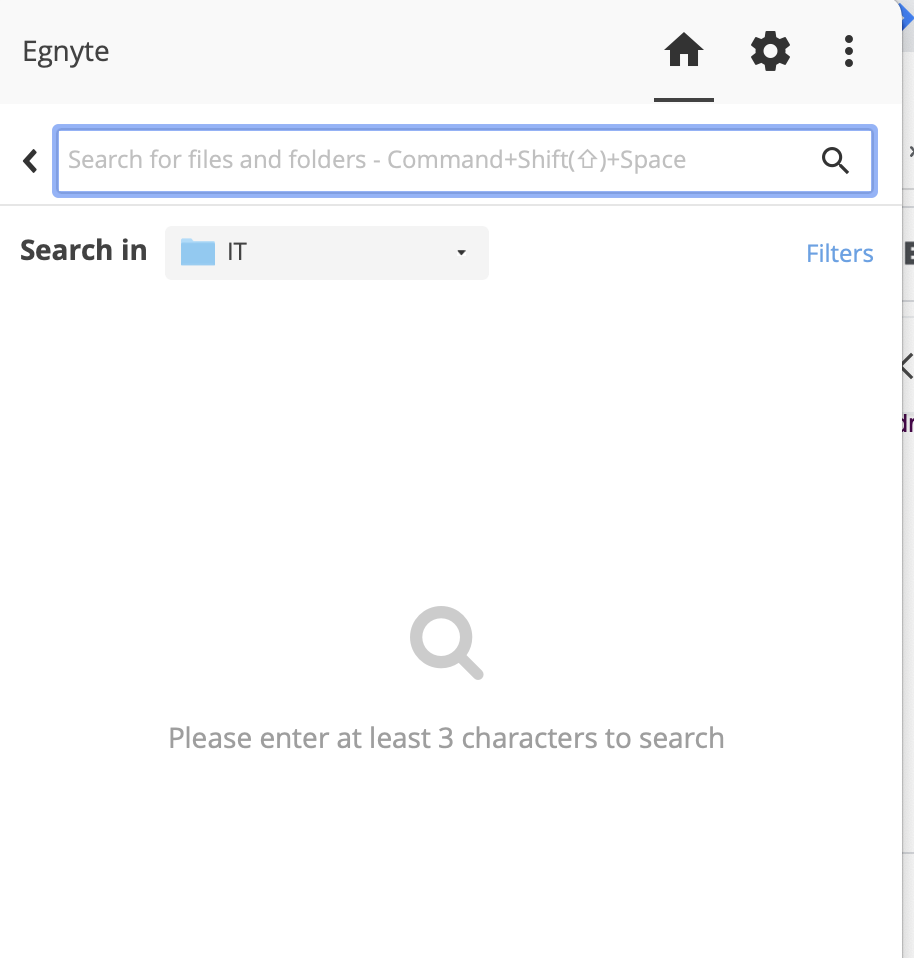Click the back arrow beside search
This screenshot has height=958, width=914.
(x=31, y=160)
